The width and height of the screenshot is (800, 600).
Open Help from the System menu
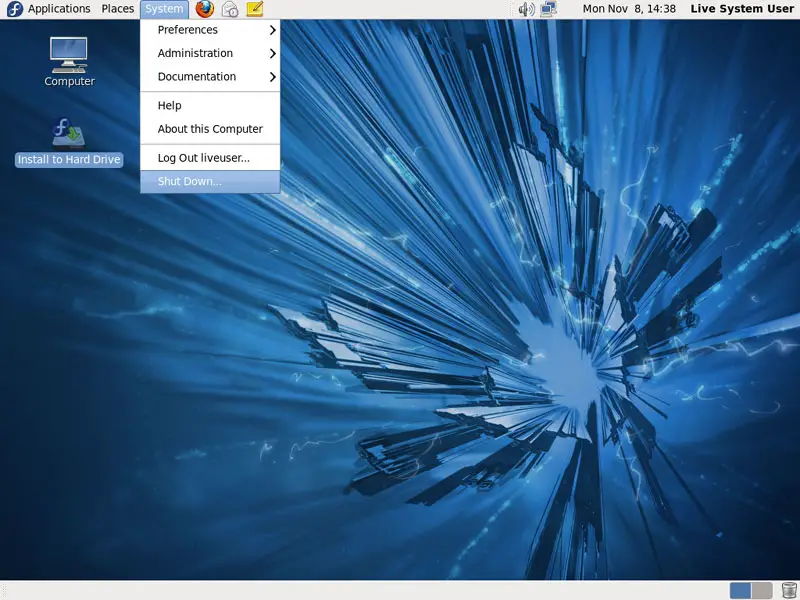click(210, 106)
